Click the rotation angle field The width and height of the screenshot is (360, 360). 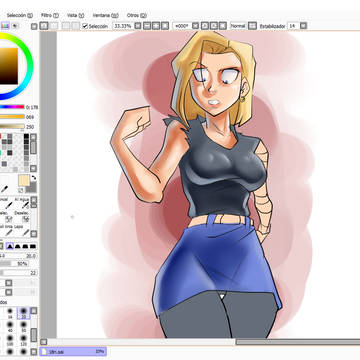click(182, 26)
